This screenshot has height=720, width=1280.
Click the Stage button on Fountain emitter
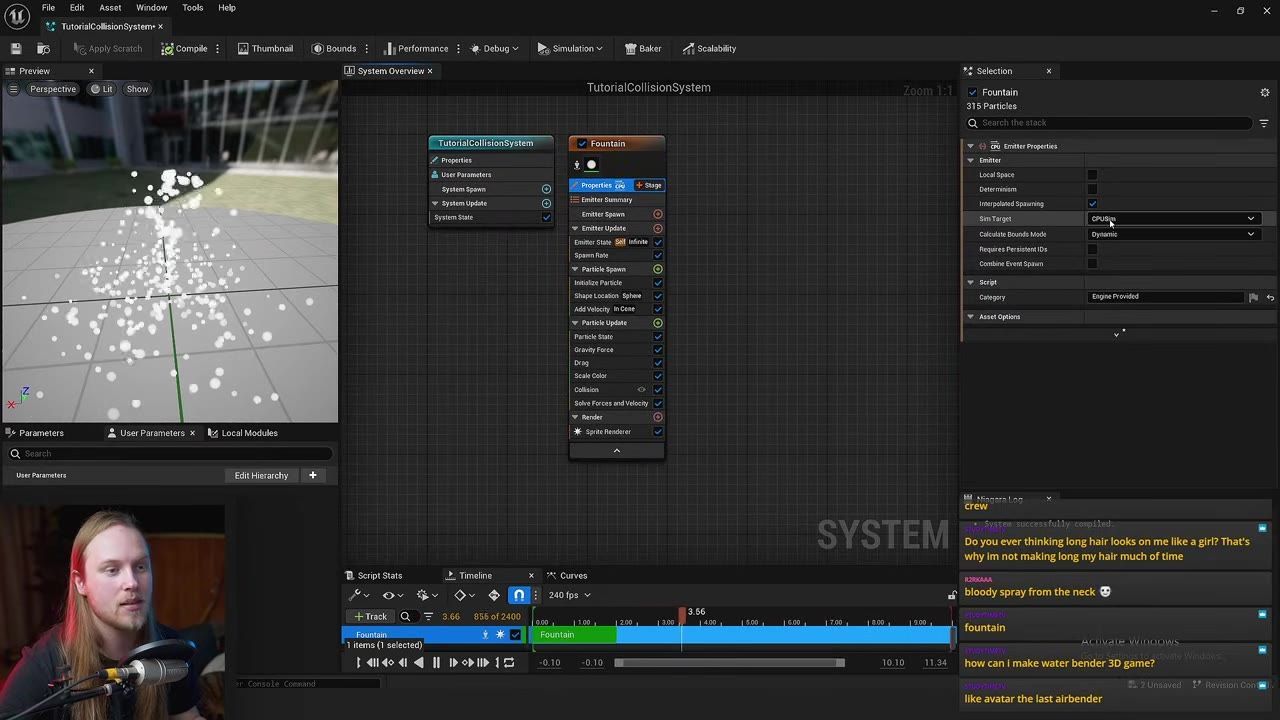[649, 185]
